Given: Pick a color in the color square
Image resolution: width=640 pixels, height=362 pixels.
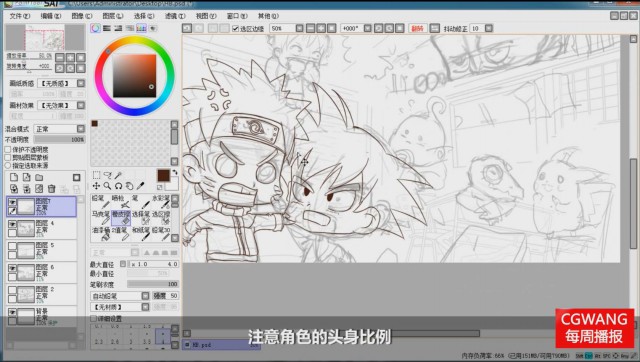Looking at the screenshot, I should [x=134, y=76].
